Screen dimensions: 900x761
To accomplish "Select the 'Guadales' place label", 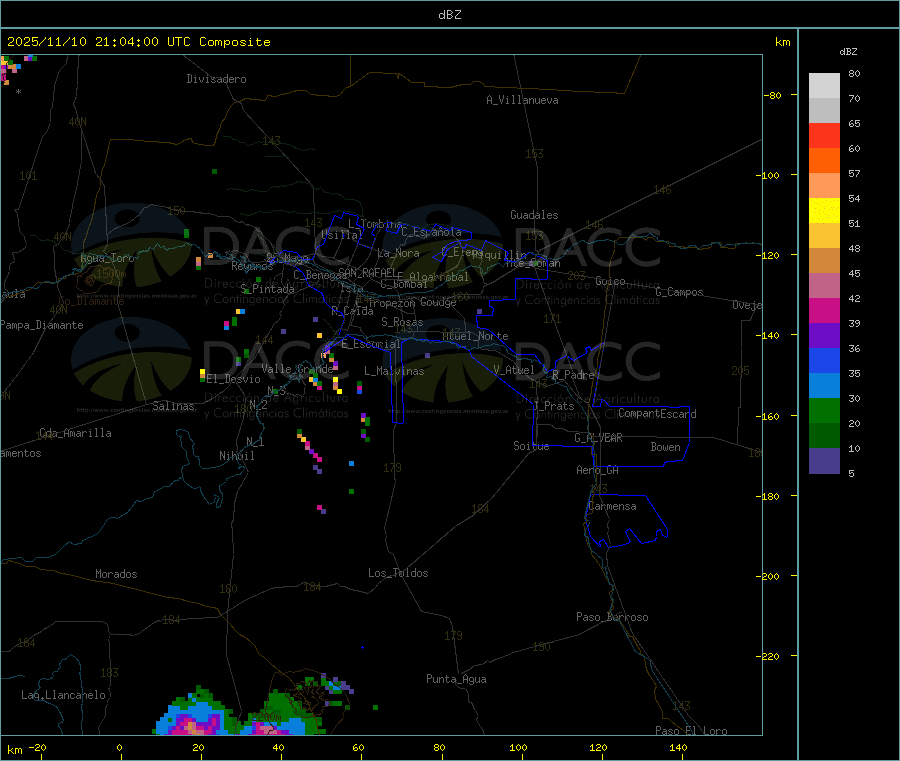I will click(x=534, y=215).
